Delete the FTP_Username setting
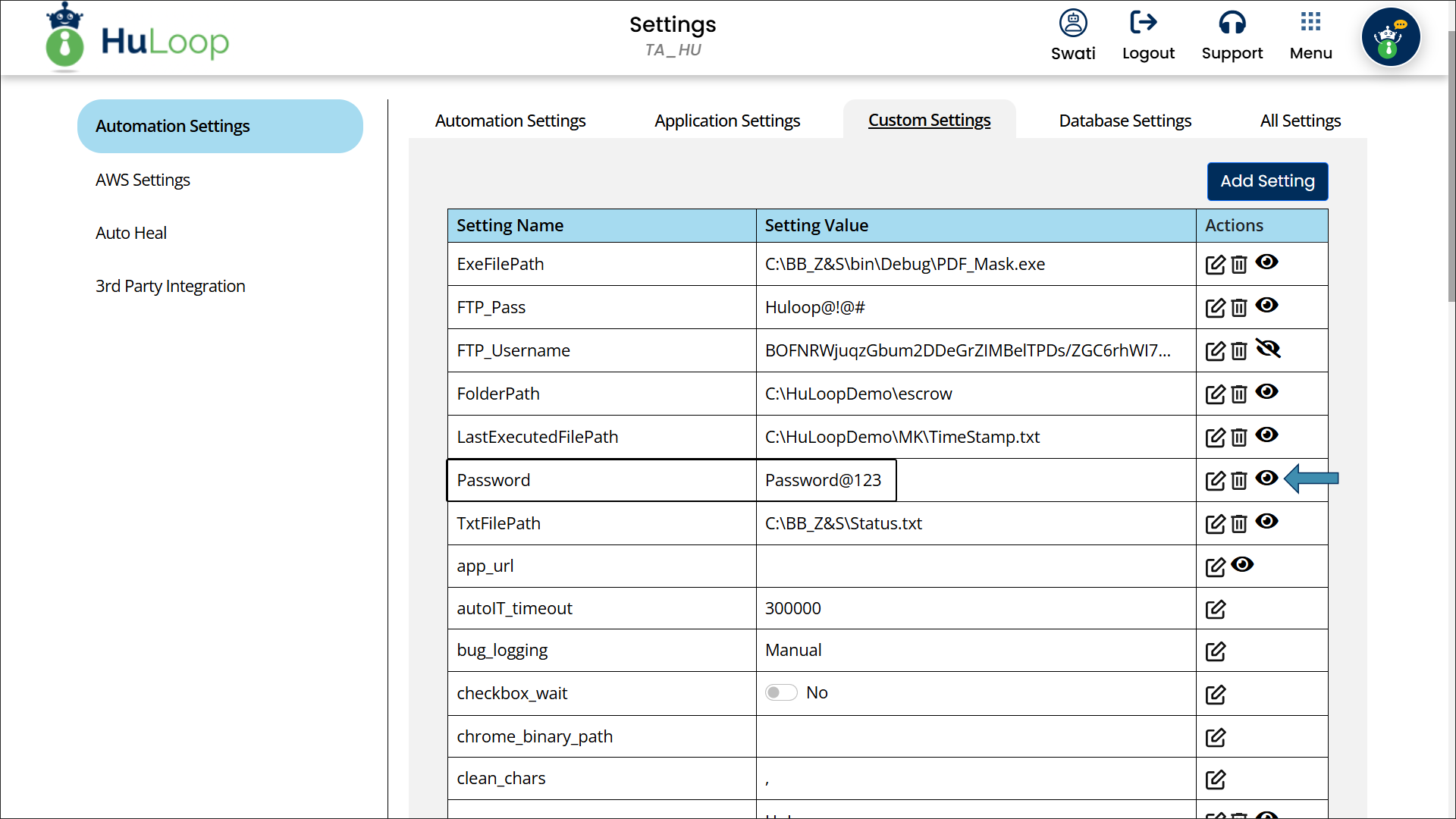The width and height of the screenshot is (1456, 819). [1239, 351]
